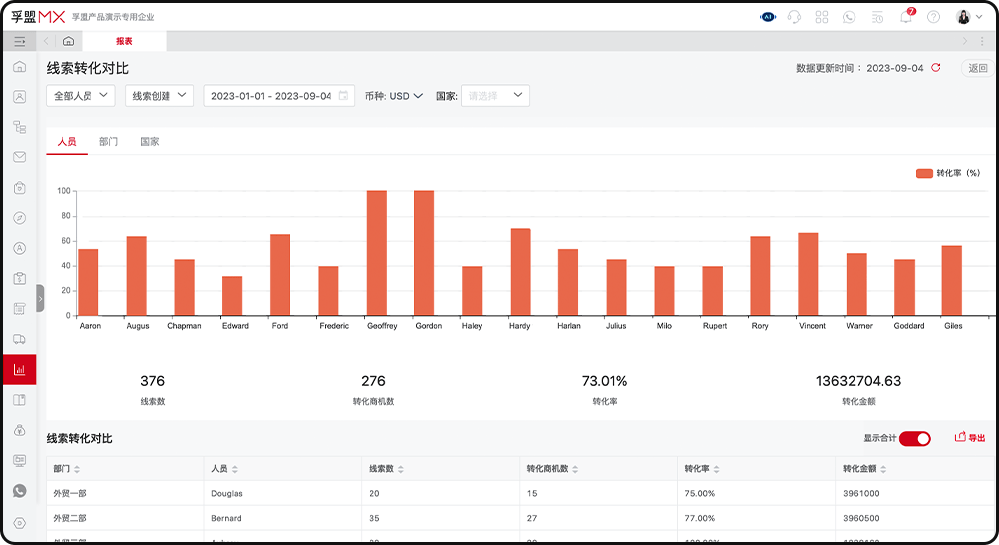Click the WhatsApp icon in top bar
The width and height of the screenshot is (999, 545).
coord(849,17)
